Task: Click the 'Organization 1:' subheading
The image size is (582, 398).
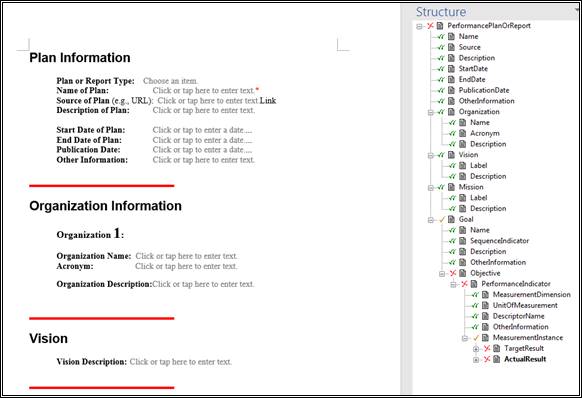Action: tap(90, 234)
